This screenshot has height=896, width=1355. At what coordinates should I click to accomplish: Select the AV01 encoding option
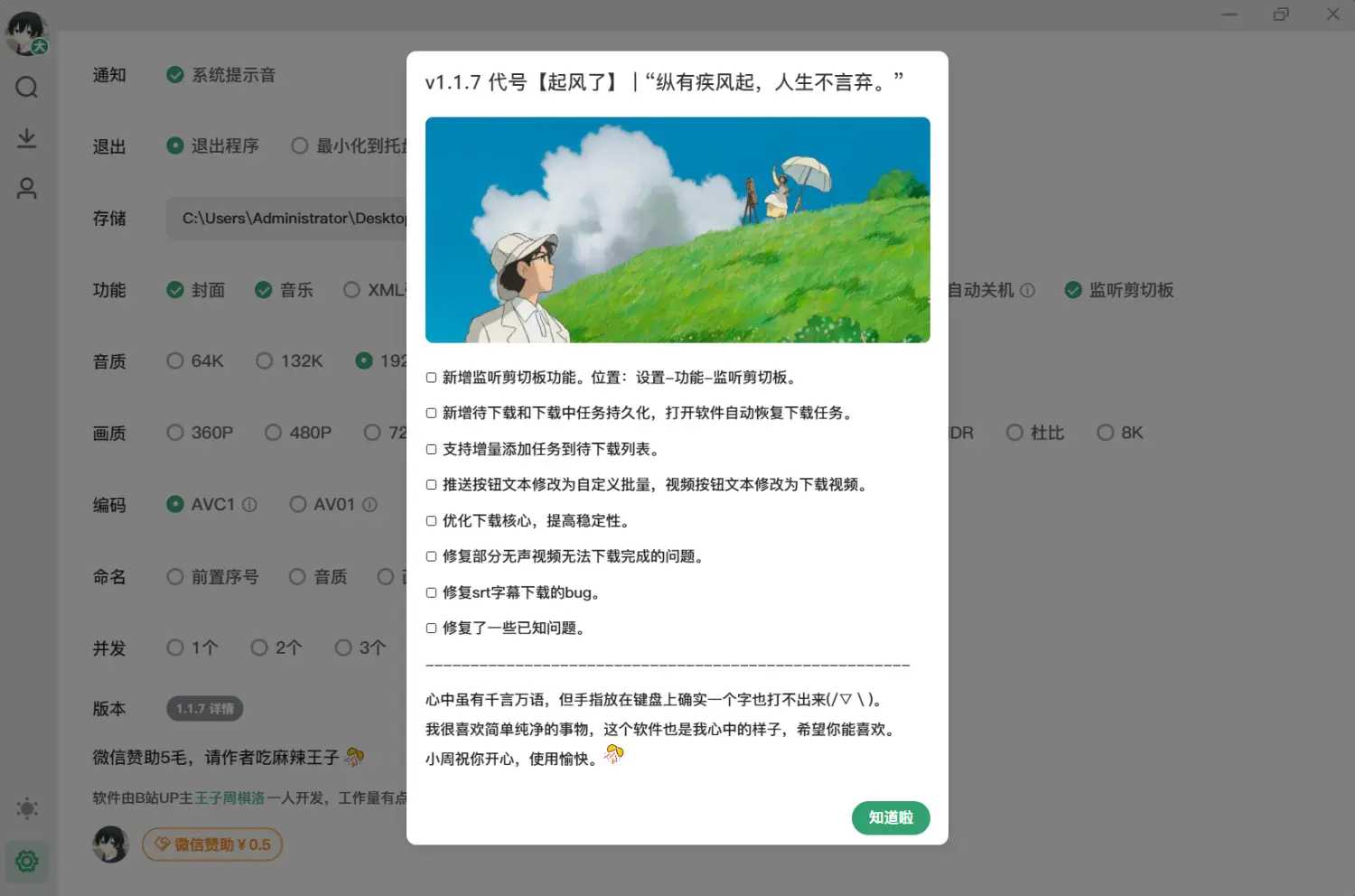pyautogui.click(x=322, y=504)
